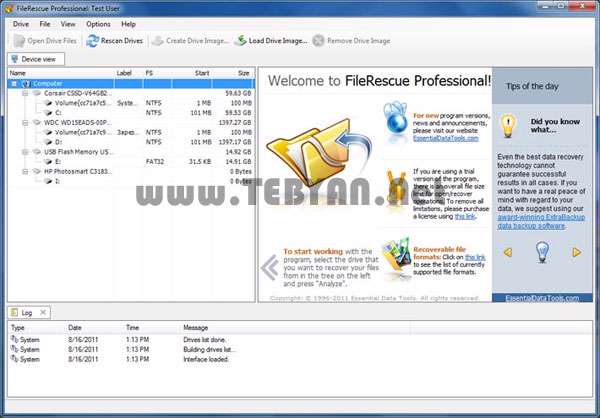The height and width of the screenshot is (418, 600).
Task: Click the Rescan Drives button label
Action: click(x=122, y=41)
